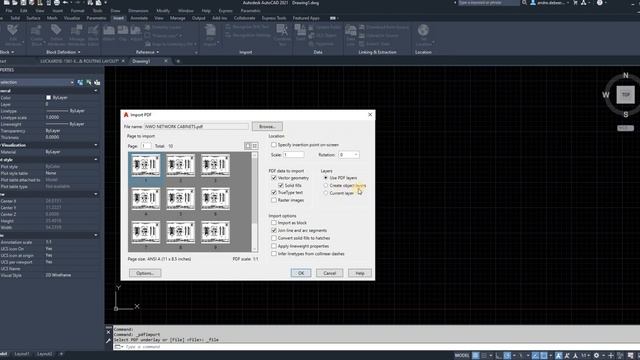Switch to the ROUTING LAYOUT document tab
The width and height of the screenshot is (640, 360).
[x=79, y=61]
